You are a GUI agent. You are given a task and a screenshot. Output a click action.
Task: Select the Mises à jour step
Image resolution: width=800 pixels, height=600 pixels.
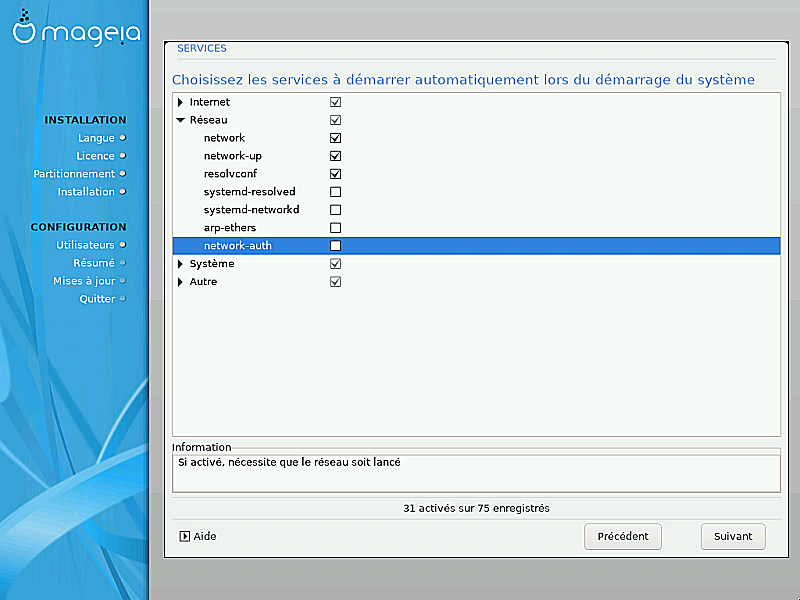click(x=84, y=281)
